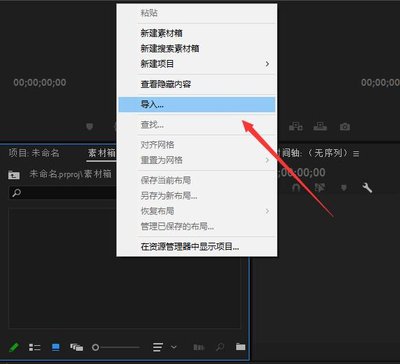The height and width of the screenshot is (364, 400).
Task: Switch project panel to icon view
Action: pyautogui.click(x=56, y=347)
